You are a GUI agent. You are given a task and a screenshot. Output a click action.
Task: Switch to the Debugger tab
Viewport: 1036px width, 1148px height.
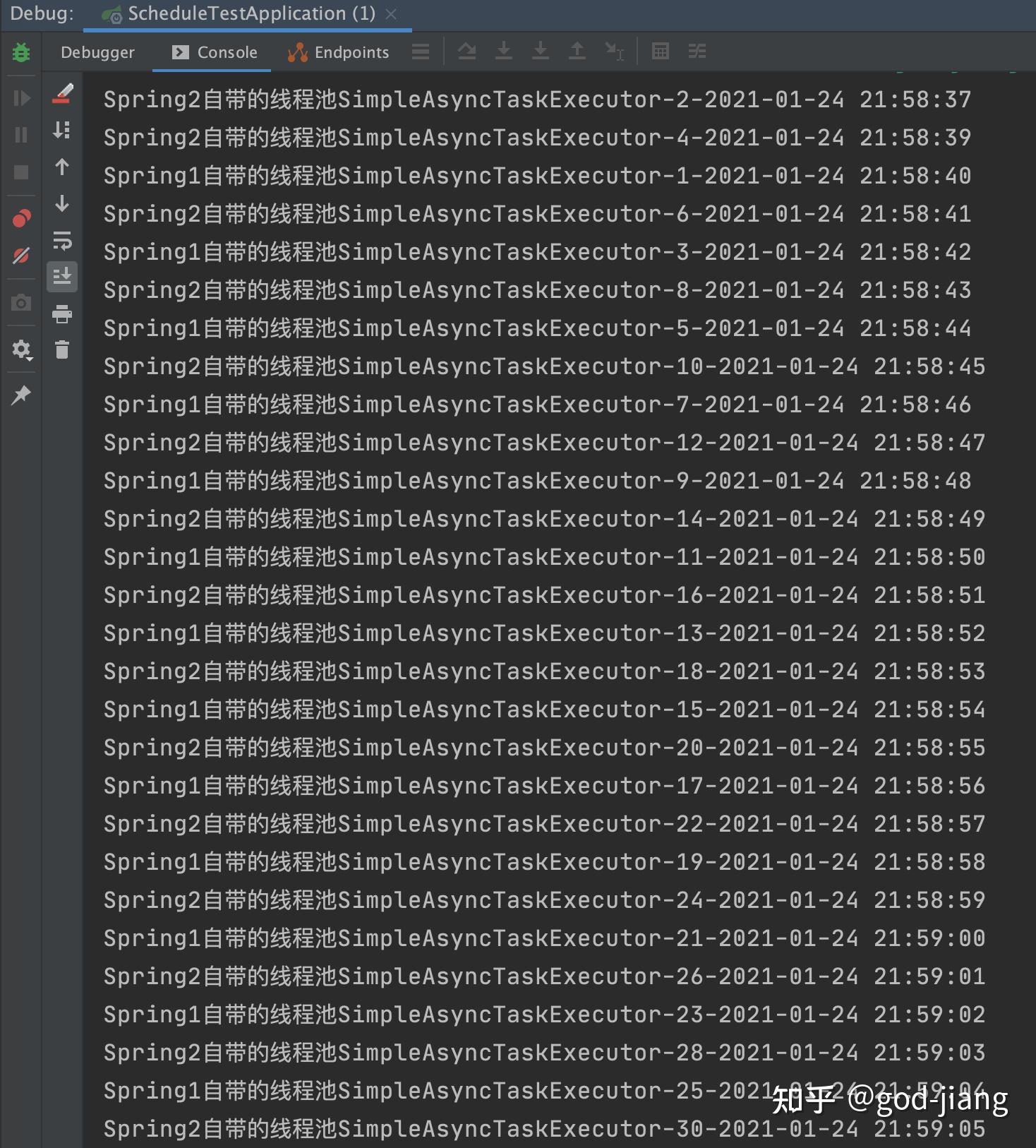(97, 52)
